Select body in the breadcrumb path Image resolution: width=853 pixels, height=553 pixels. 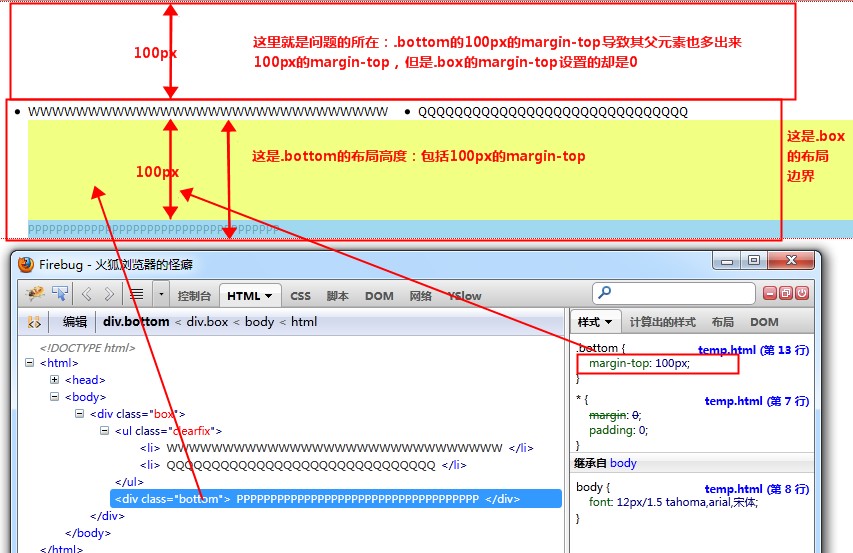(259, 321)
